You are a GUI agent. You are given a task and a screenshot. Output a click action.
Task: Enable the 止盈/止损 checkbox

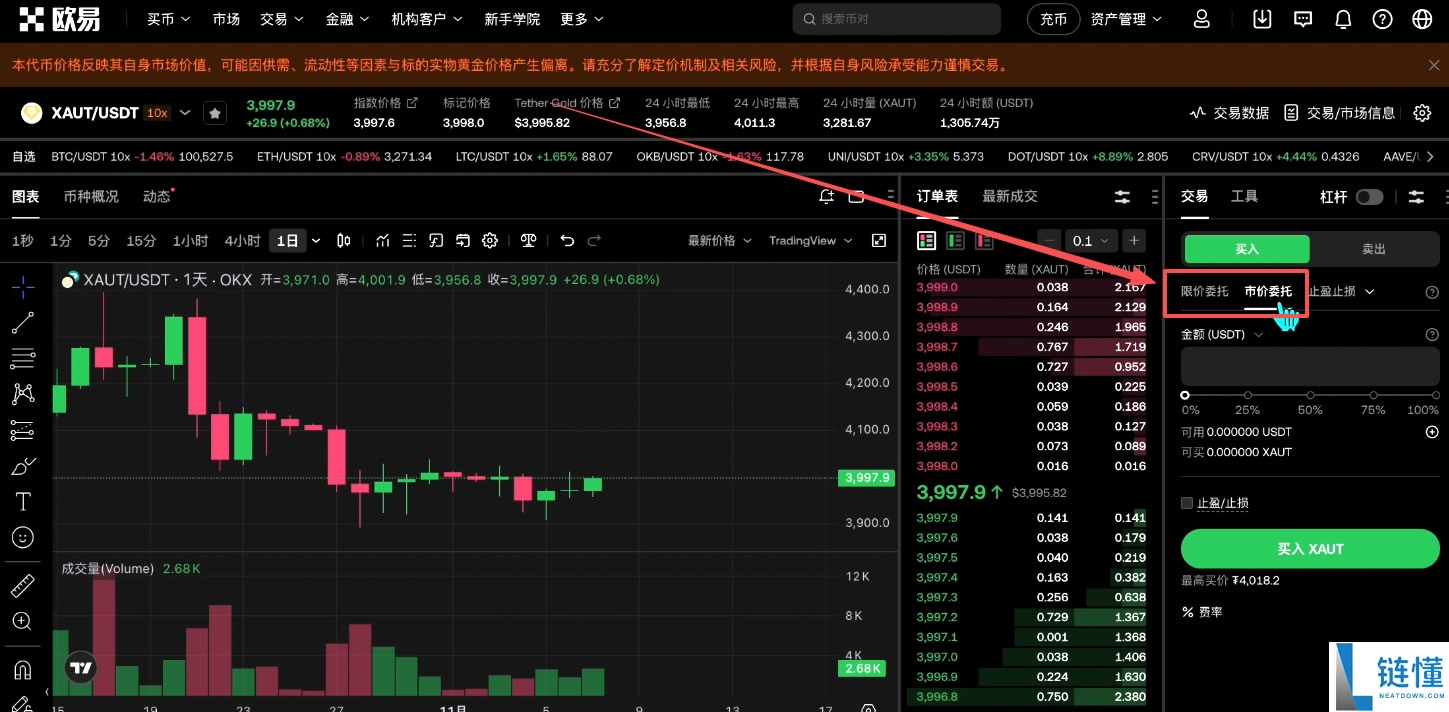click(x=1186, y=503)
